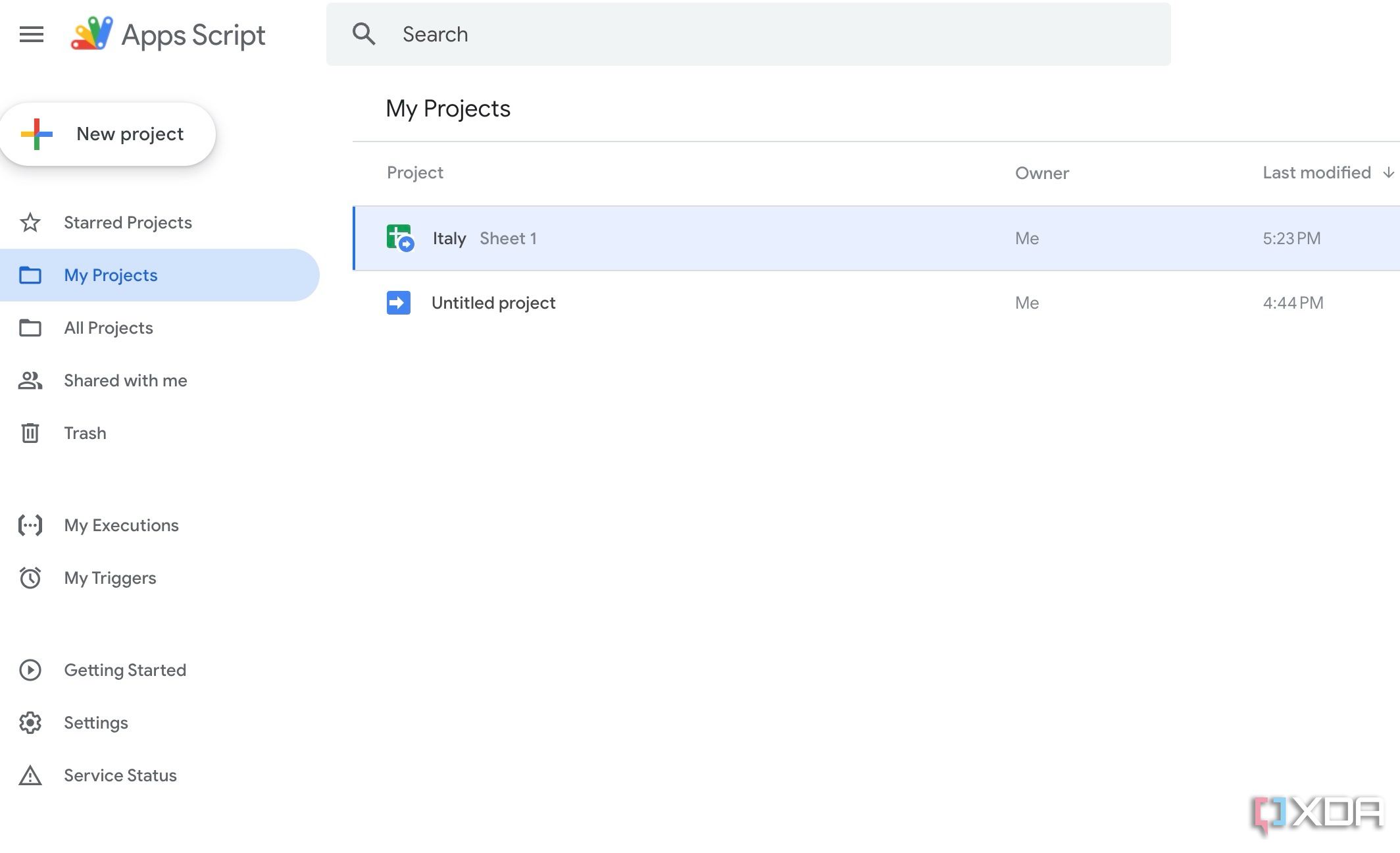Image resolution: width=1400 pixels, height=853 pixels.
Task: Open the Untitled project name
Action: click(x=493, y=303)
